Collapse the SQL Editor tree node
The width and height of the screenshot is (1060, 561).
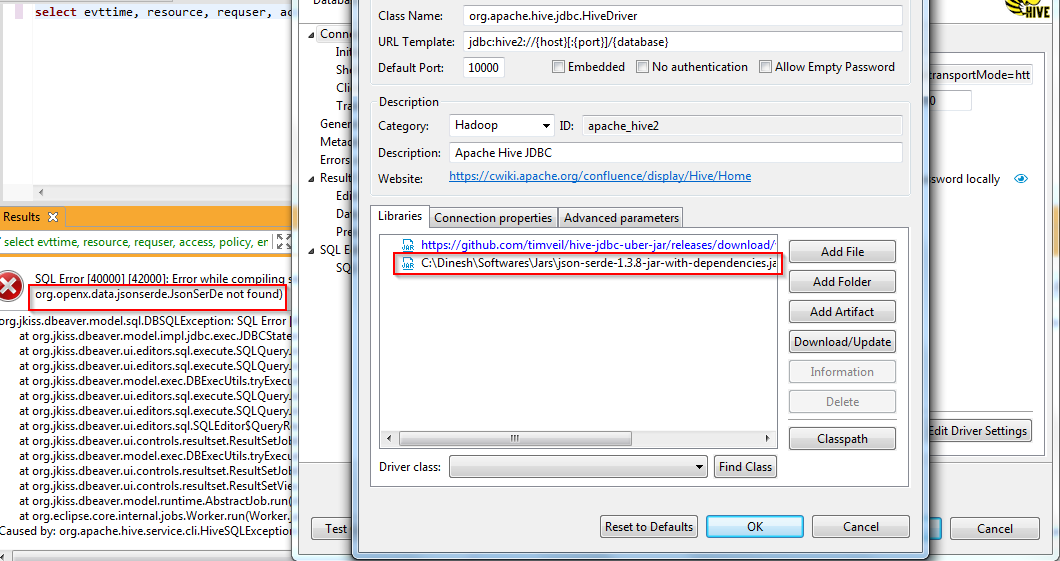[312, 250]
